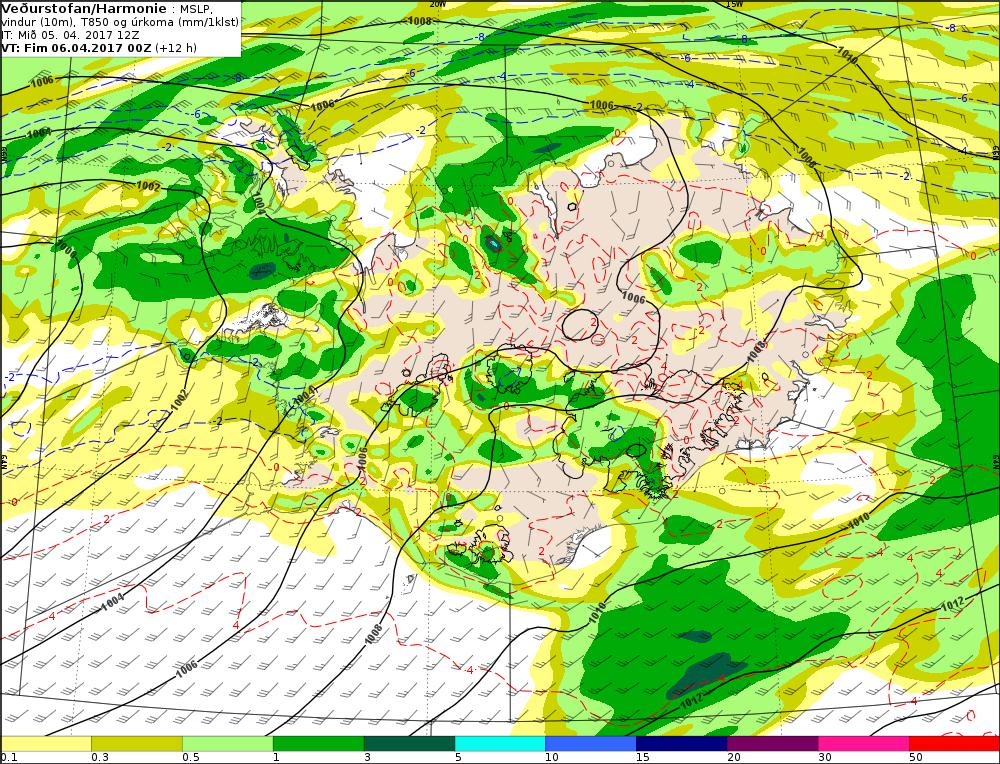Click the '30' legend scale label

pos(825,758)
